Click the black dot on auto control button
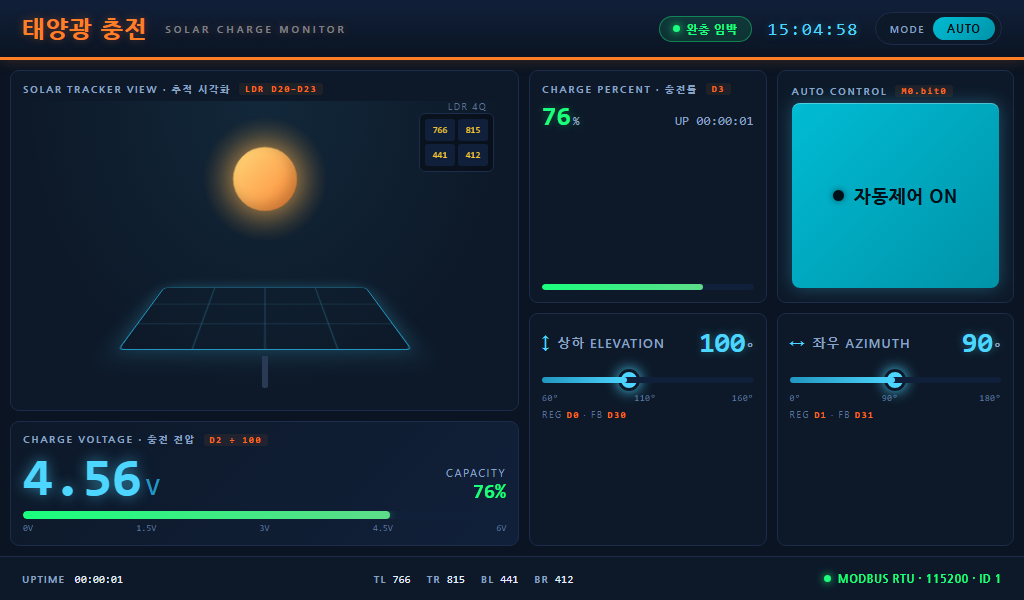This screenshot has width=1024, height=600. 839,195
